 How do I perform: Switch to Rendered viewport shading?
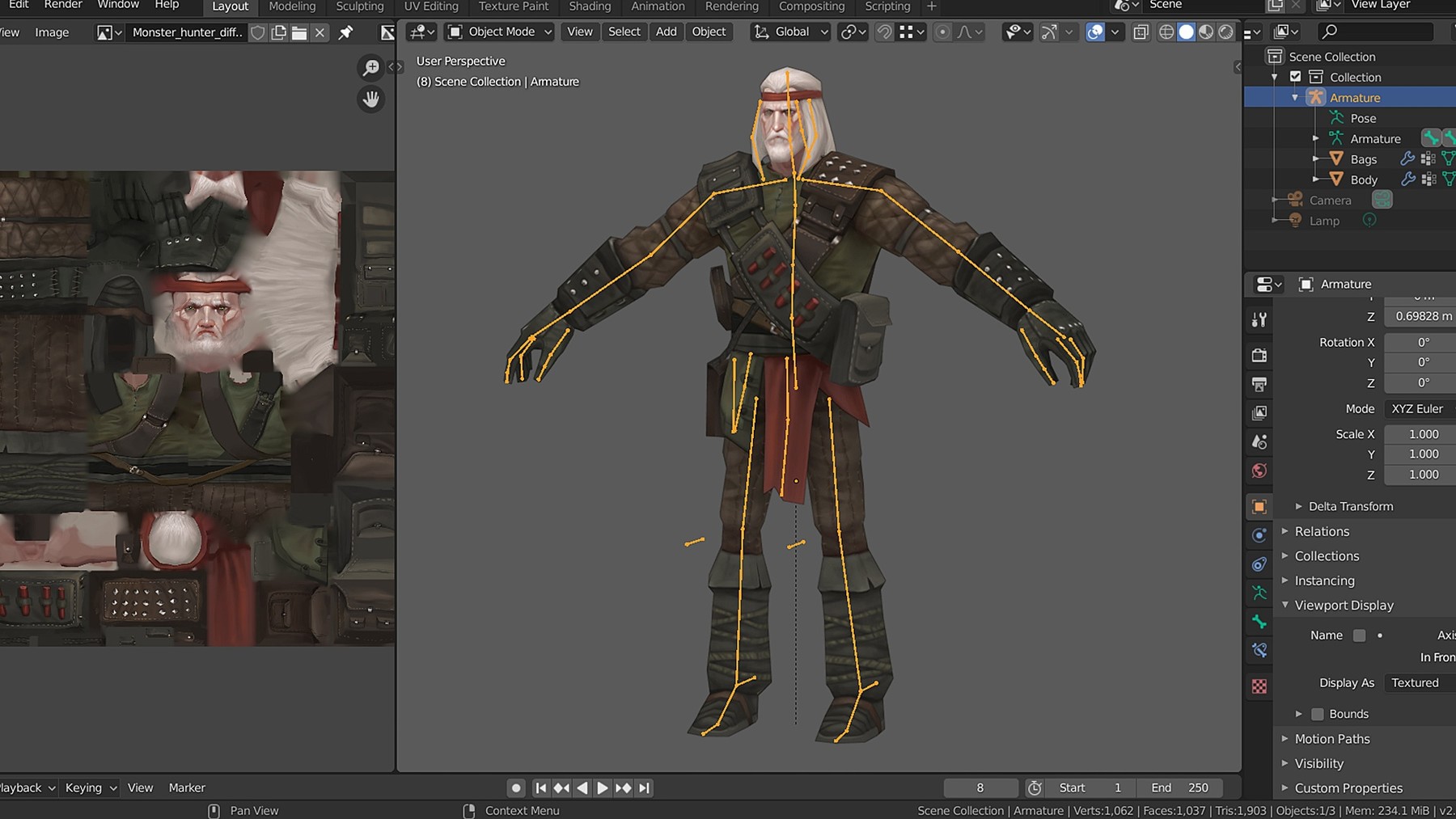coord(1228,32)
